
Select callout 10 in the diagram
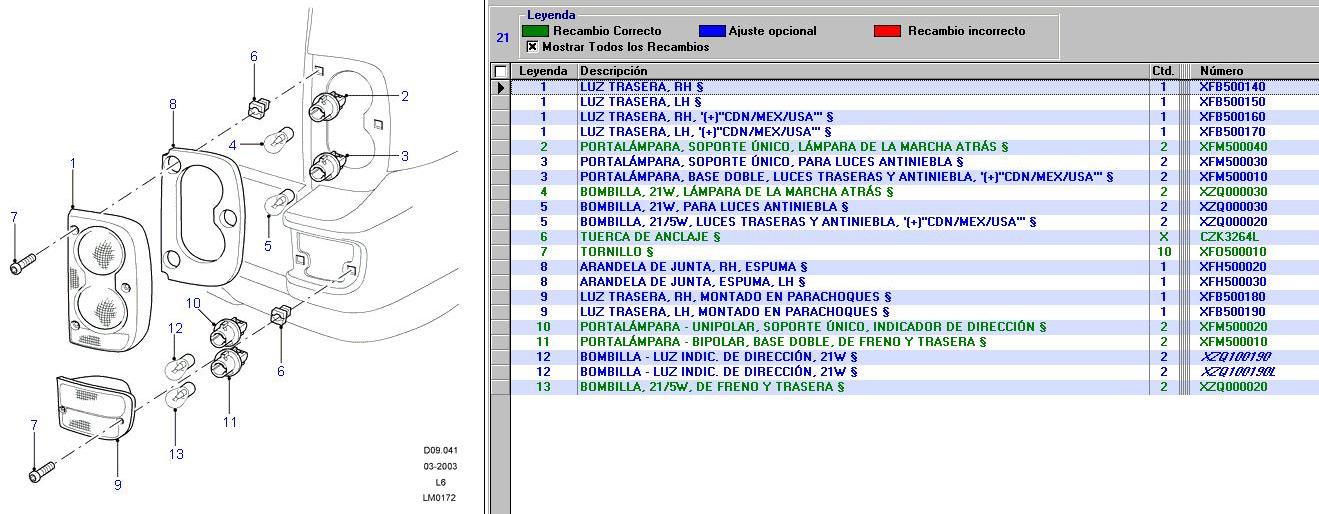coord(193,303)
